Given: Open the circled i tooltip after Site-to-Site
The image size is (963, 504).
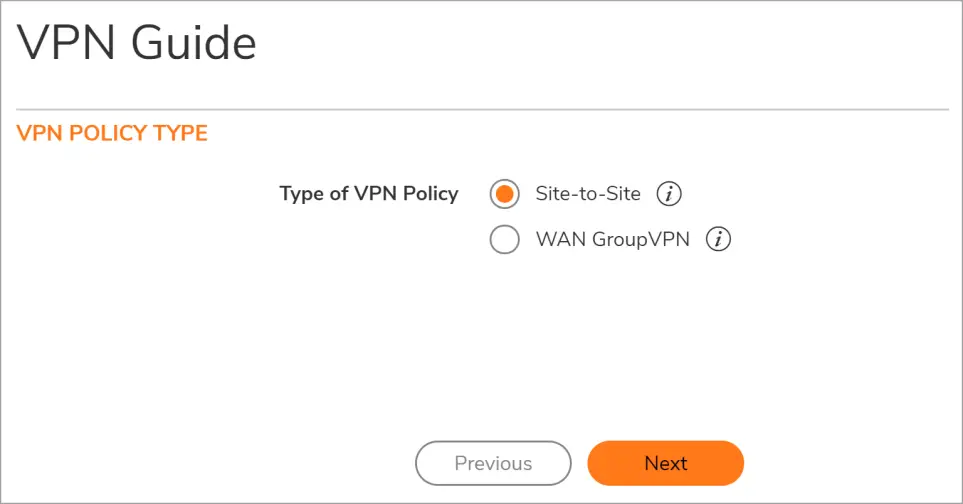Looking at the screenshot, I should pyautogui.click(x=669, y=194).
